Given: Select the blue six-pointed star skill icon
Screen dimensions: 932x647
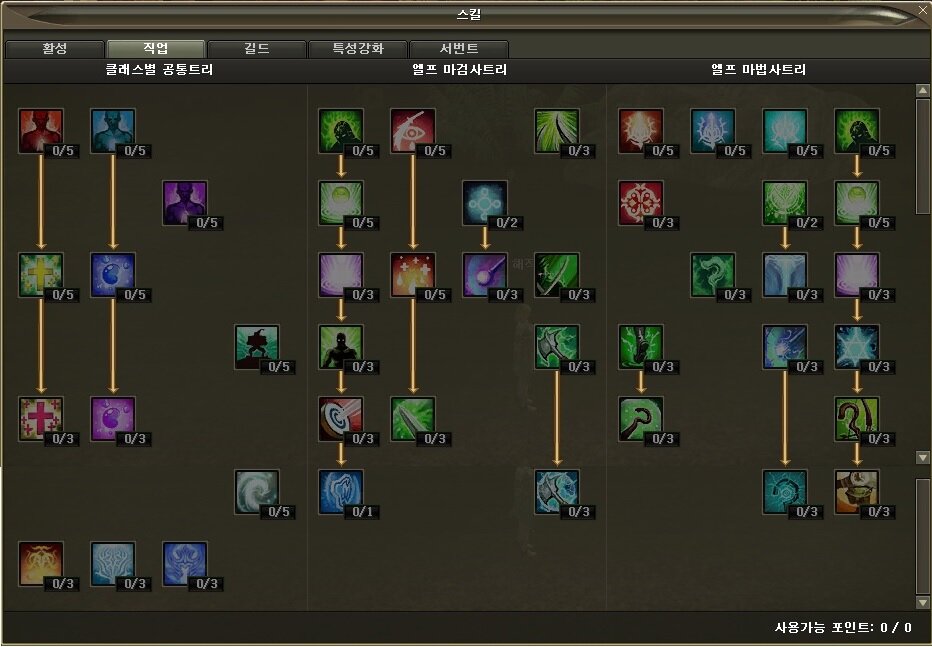Looking at the screenshot, I should 857,347.
